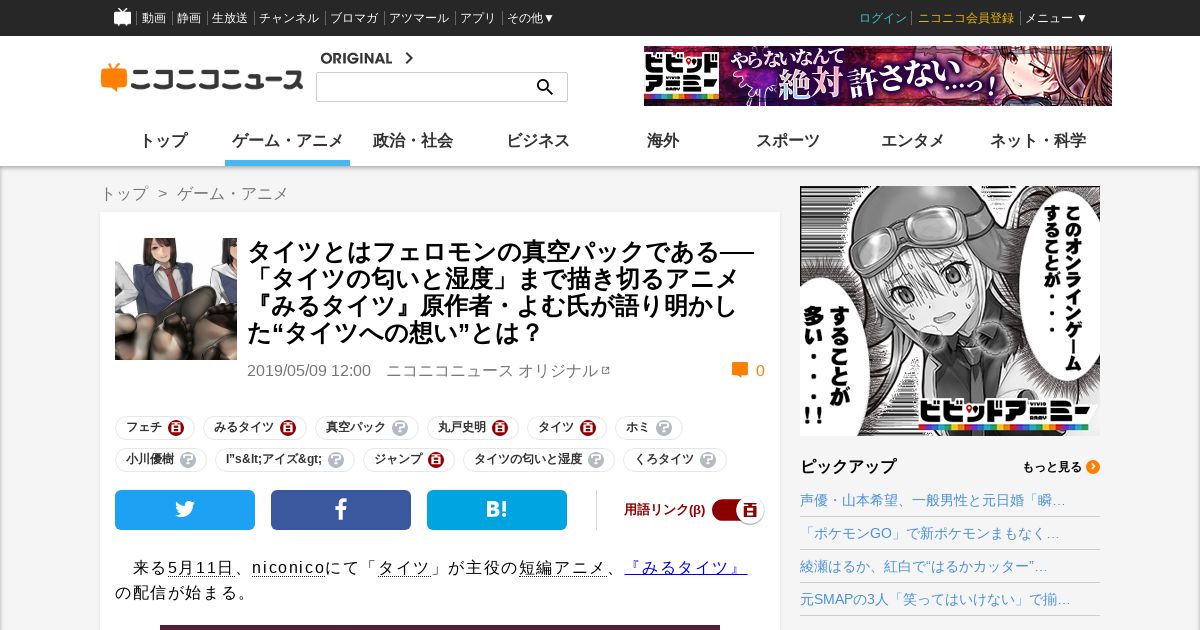1200x630 pixels.
Task: Open the comment bubble icon
Action: pos(740,370)
